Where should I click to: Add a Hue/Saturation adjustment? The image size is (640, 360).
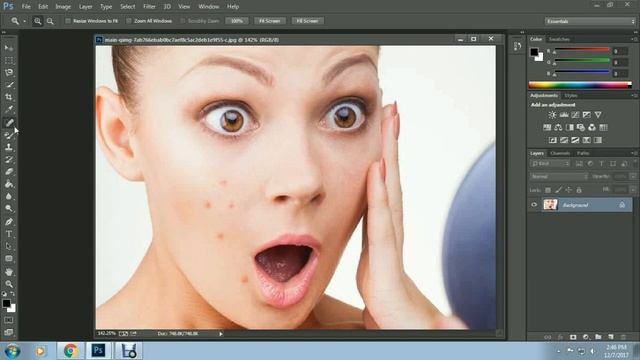point(547,128)
